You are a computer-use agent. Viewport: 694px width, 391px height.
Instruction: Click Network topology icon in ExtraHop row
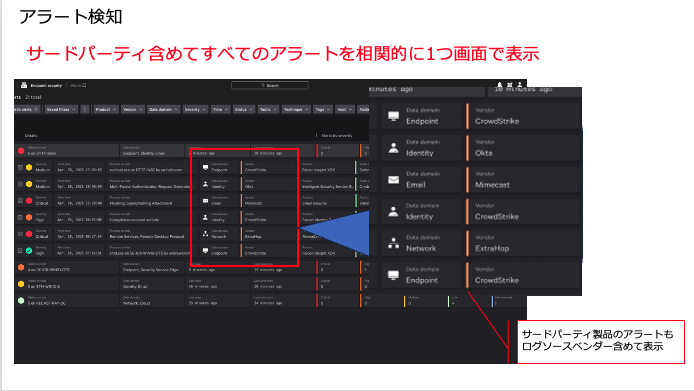click(x=205, y=234)
